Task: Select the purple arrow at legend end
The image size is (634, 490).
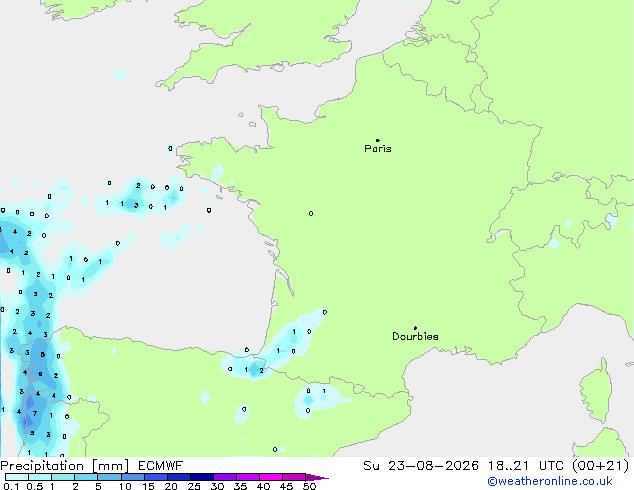Action: pos(317,477)
